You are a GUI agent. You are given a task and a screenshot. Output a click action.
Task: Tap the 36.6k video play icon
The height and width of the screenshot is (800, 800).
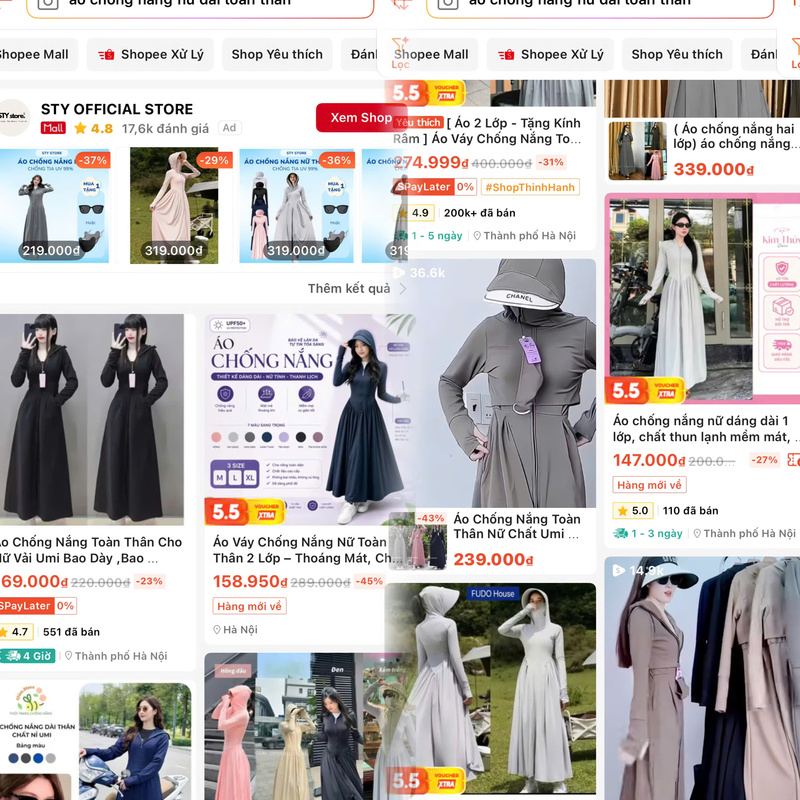pyautogui.click(x=399, y=272)
